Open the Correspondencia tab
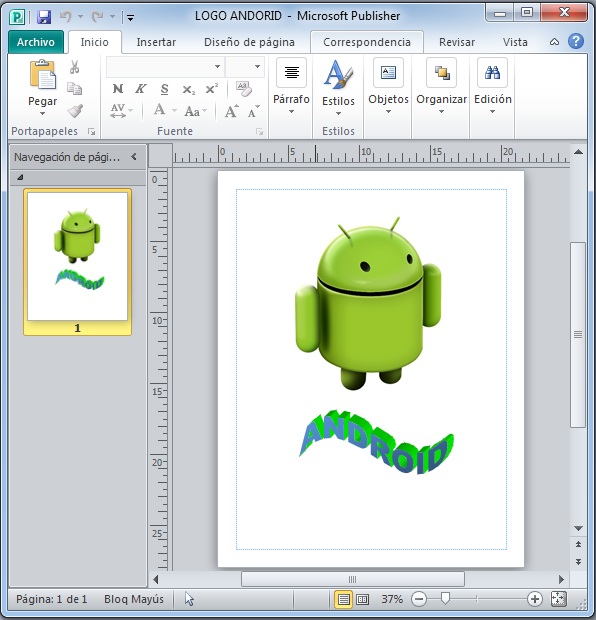The image size is (596, 620). [367, 42]
